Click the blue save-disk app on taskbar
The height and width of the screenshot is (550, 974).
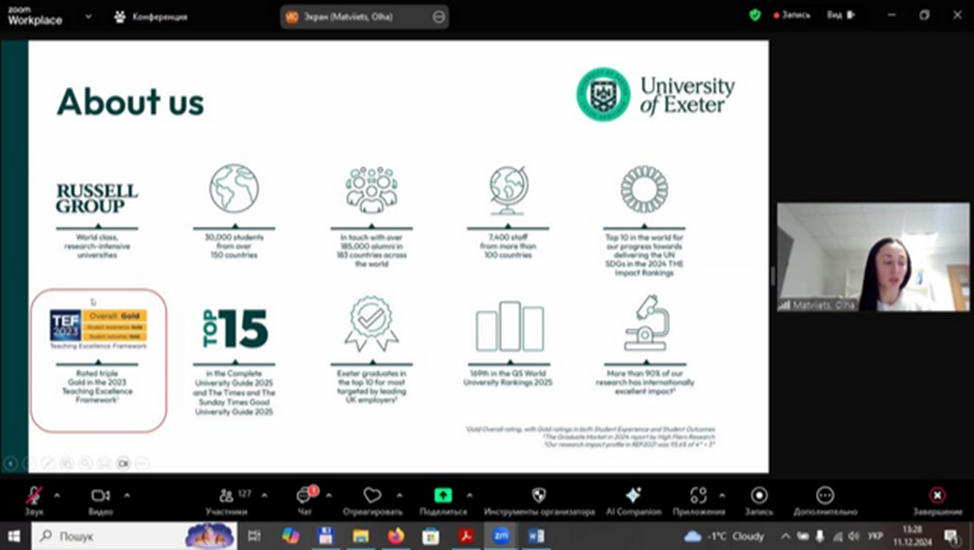pos(325,536)
